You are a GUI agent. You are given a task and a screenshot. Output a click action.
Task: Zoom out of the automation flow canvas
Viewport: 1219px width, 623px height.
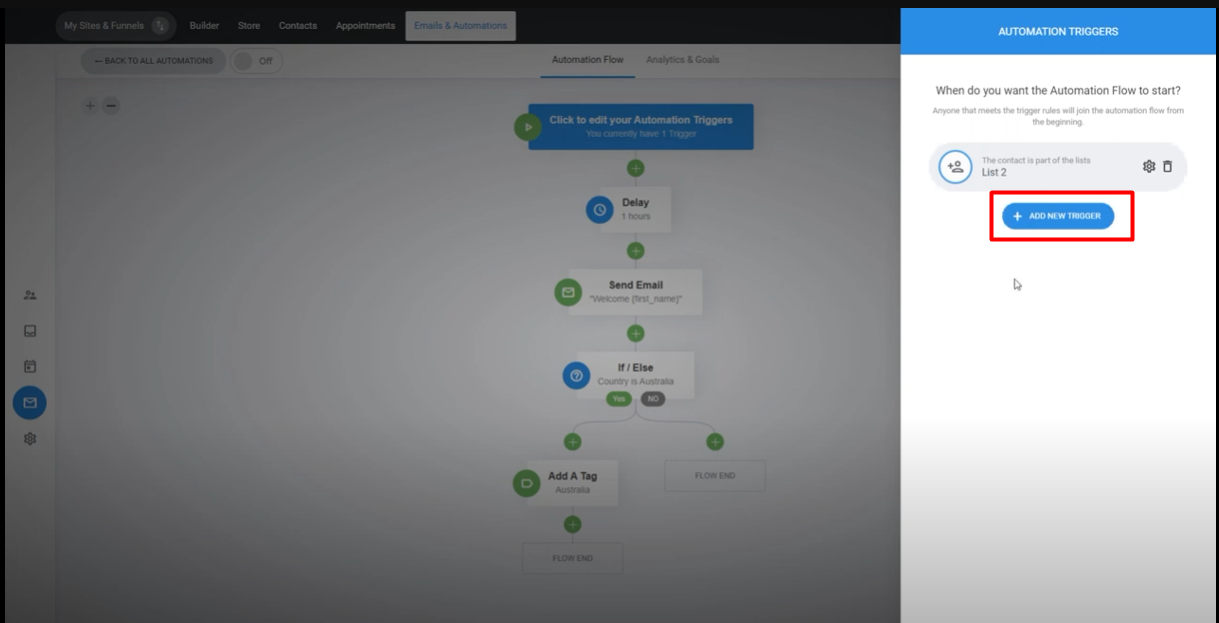tap(111, 106)
